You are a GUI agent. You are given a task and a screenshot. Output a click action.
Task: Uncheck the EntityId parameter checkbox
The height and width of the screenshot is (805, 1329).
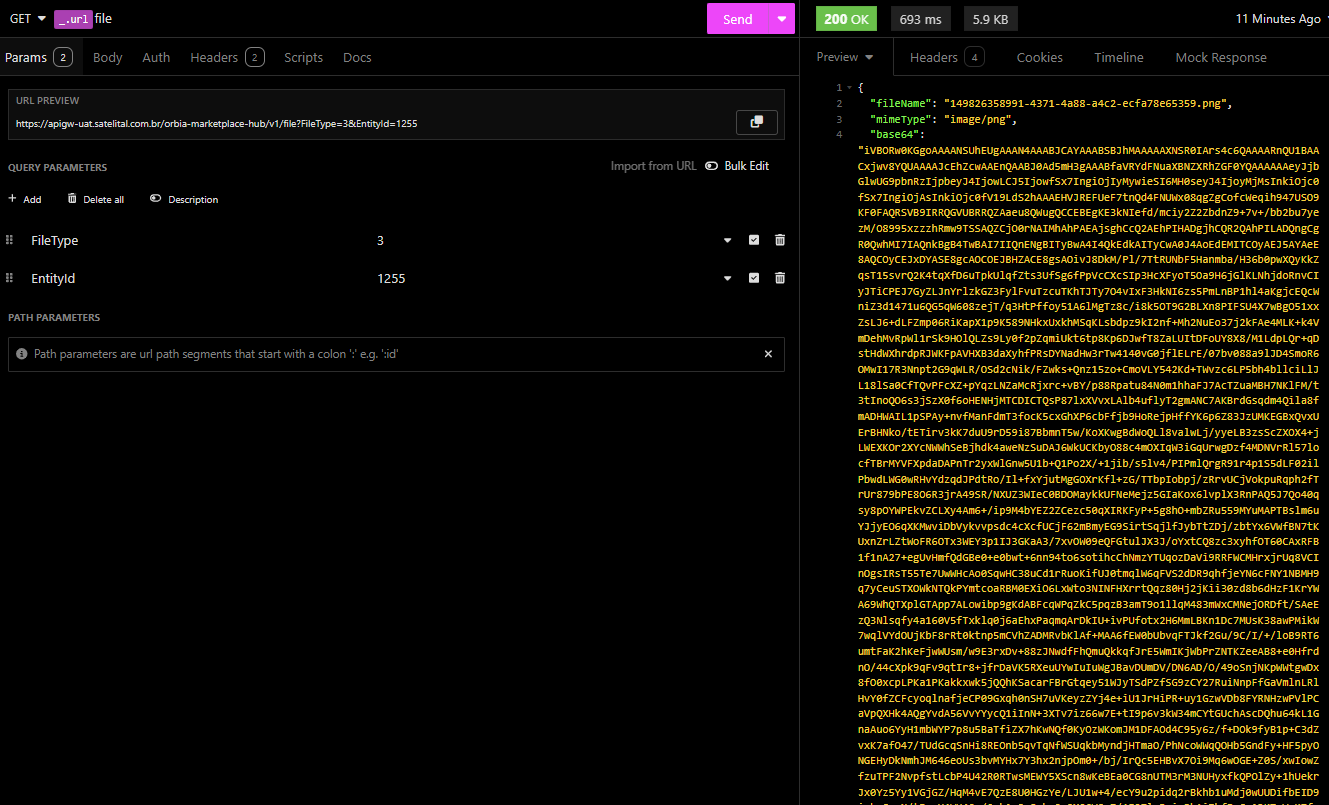coord(754,278)
